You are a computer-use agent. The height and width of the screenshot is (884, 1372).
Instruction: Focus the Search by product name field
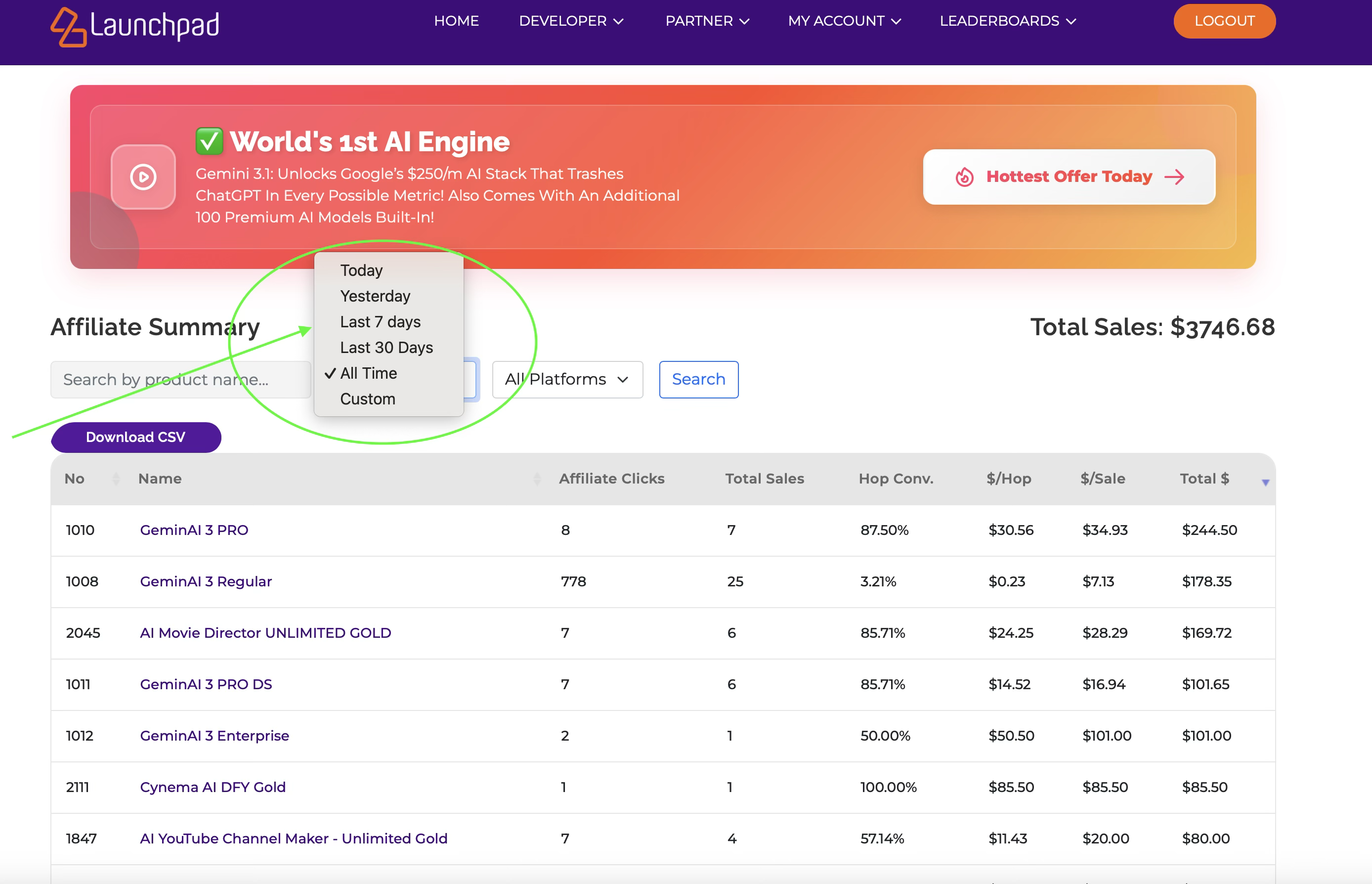(181, 379)
